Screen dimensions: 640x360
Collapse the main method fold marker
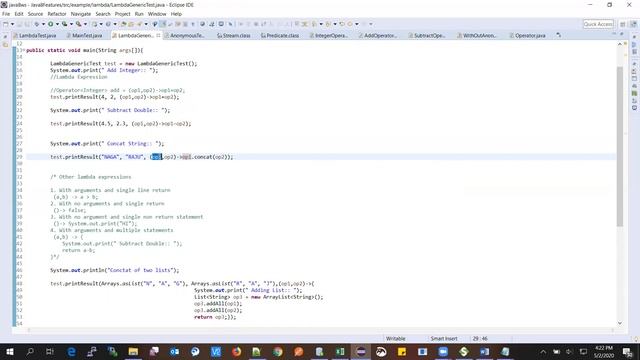click(23, 50)
